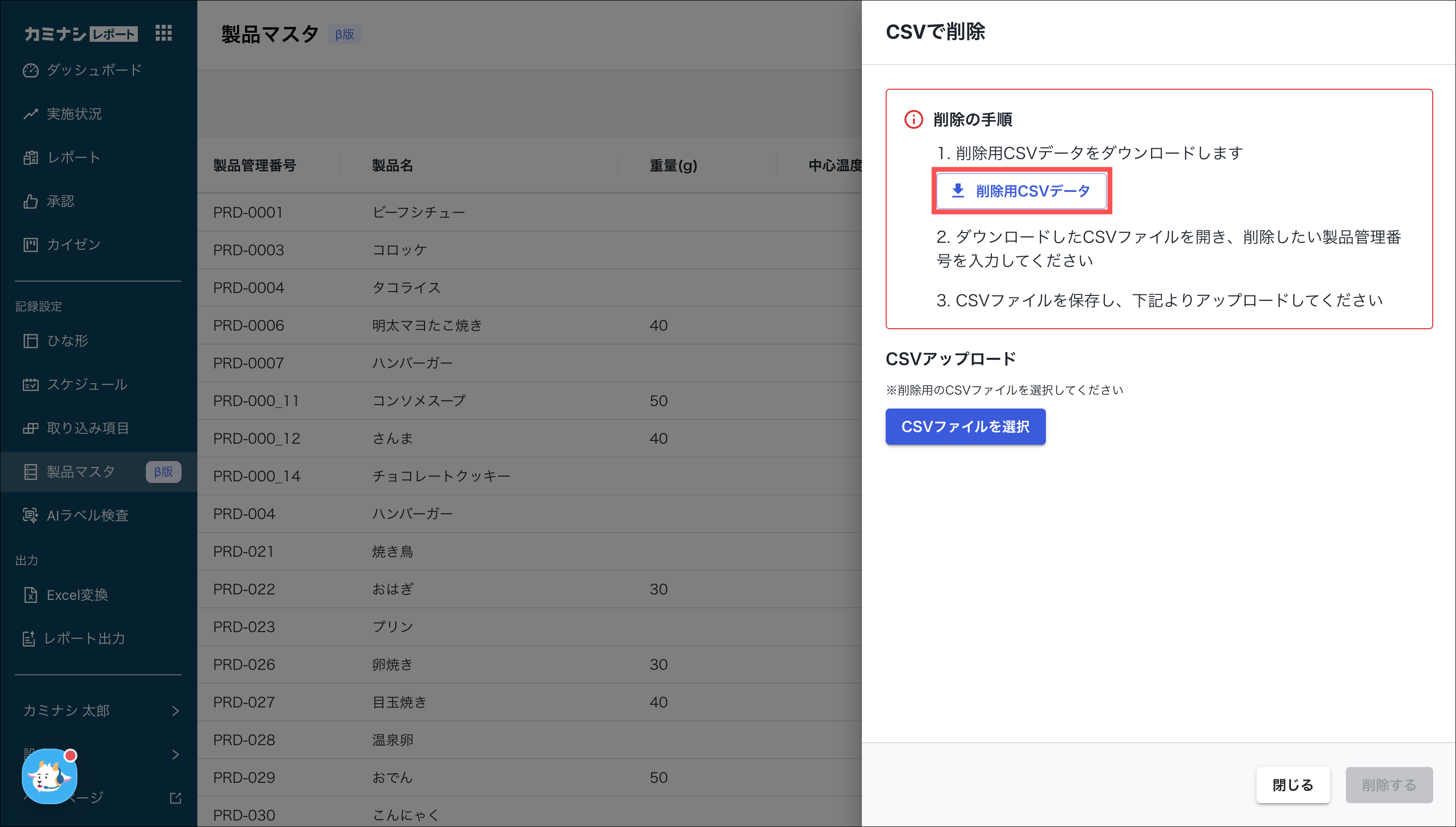Click the 承認 thumbs-up icon
The height and width of the screenshot is (827, 1456).
click(30, 202)
